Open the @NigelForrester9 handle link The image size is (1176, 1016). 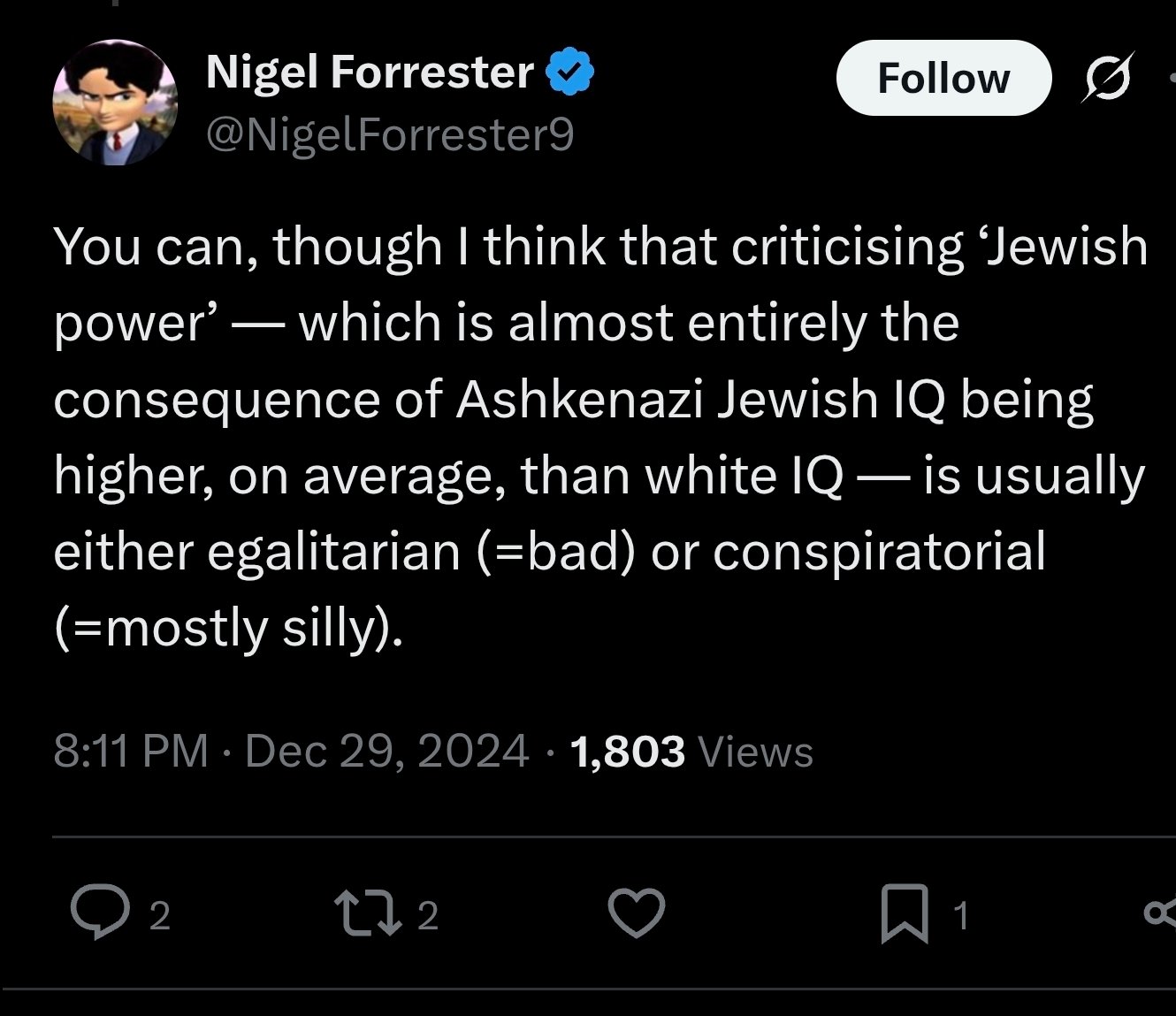[390, 135]
